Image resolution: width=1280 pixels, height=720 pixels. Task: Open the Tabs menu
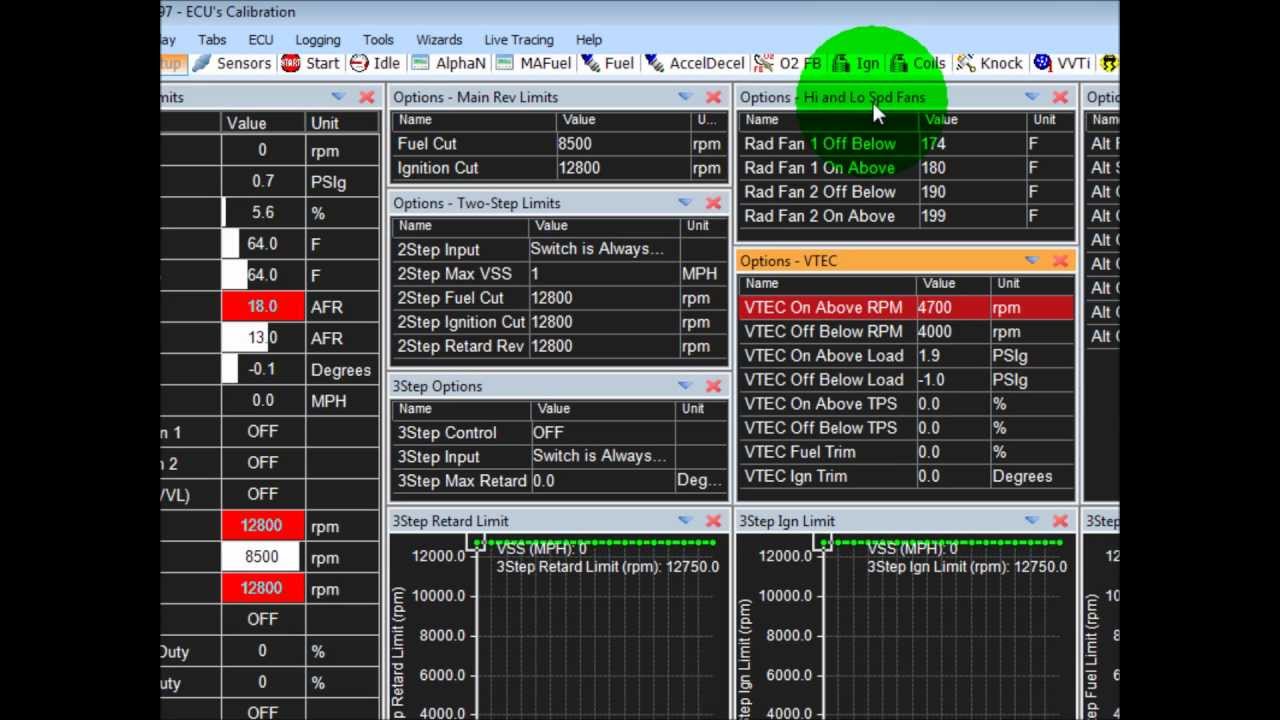pyautogui.click(x=212, y=40)
